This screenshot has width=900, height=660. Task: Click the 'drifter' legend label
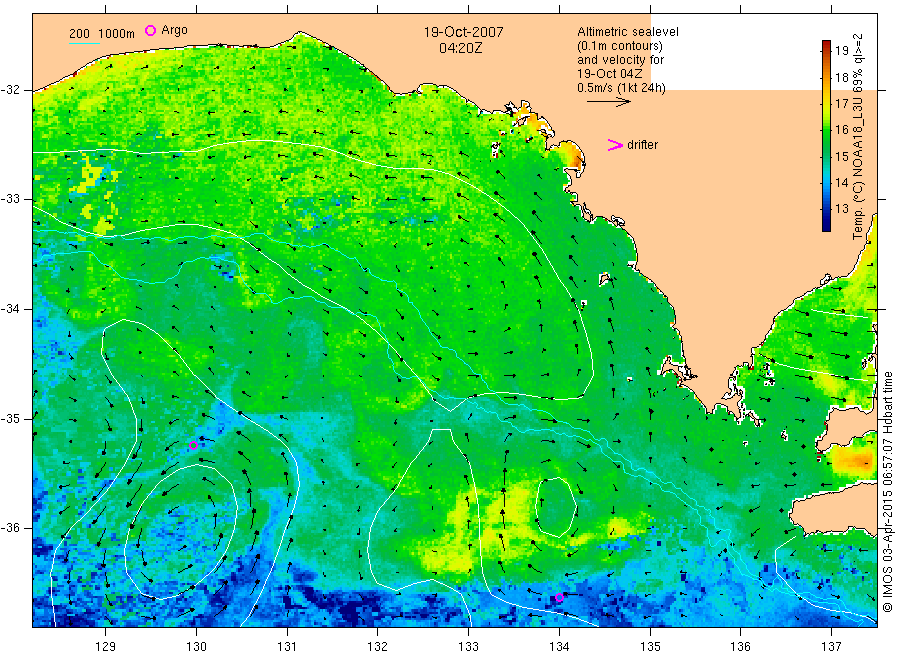pos(642,145)
